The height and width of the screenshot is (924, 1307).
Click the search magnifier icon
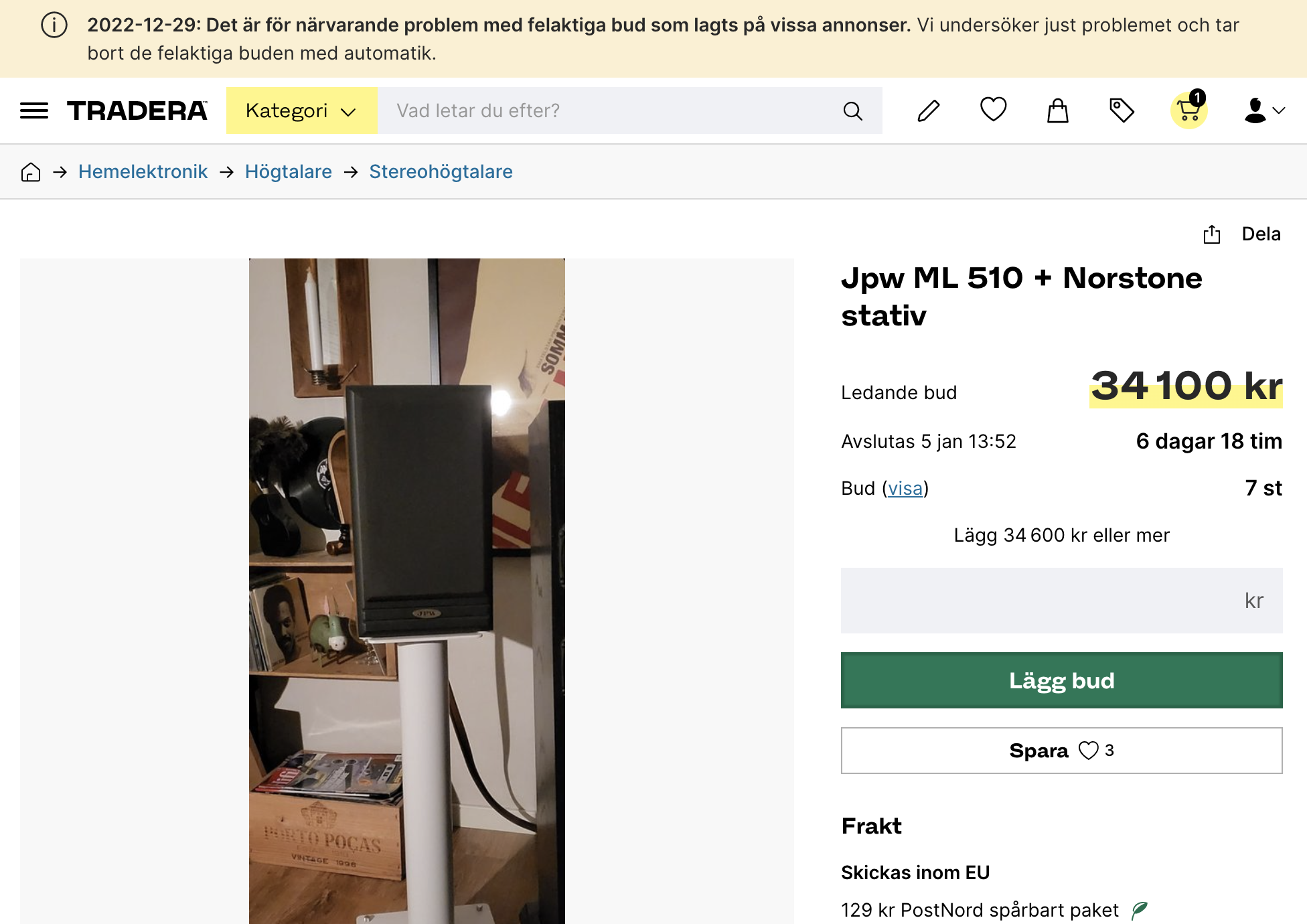click(852, 110)
